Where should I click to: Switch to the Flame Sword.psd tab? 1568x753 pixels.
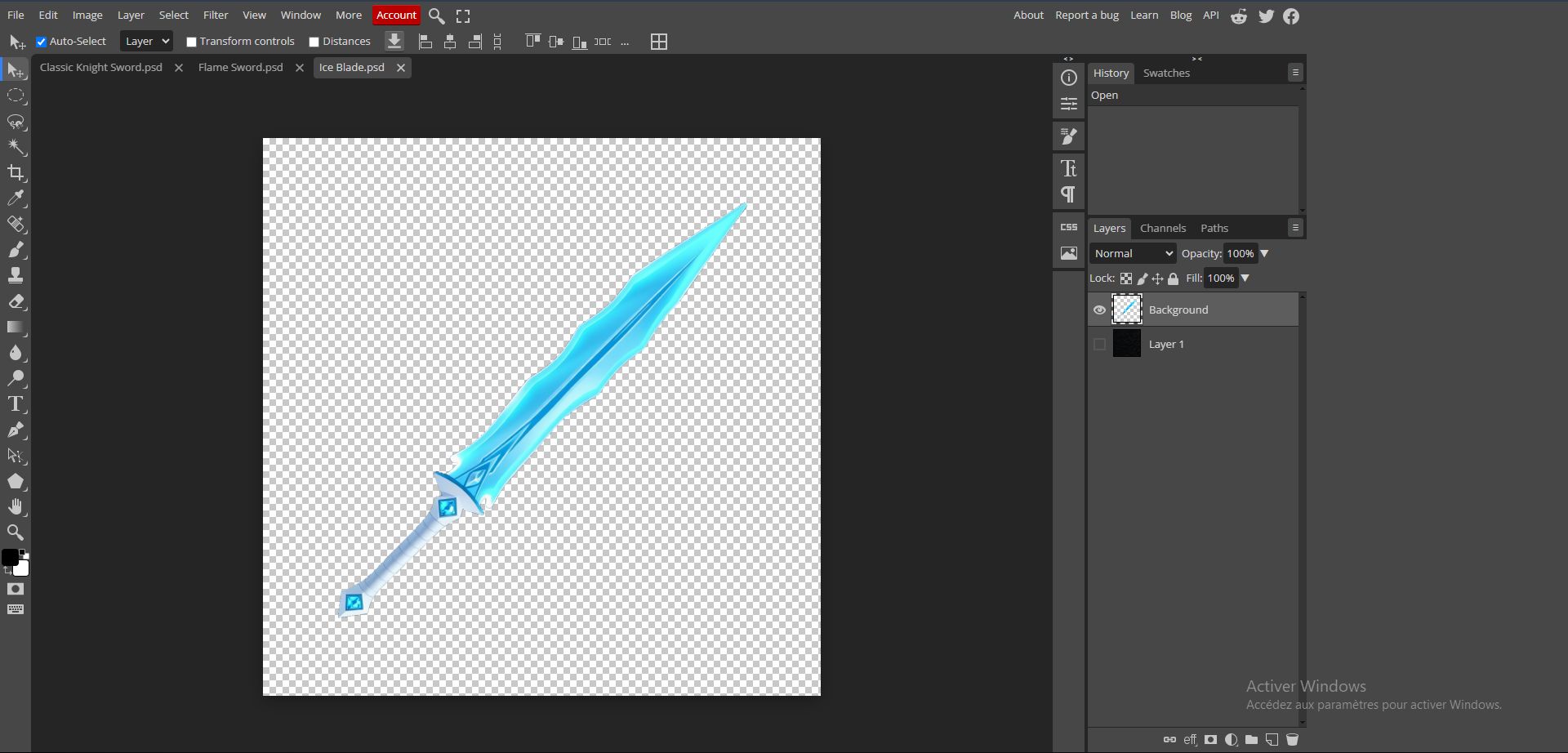(240, 68)
